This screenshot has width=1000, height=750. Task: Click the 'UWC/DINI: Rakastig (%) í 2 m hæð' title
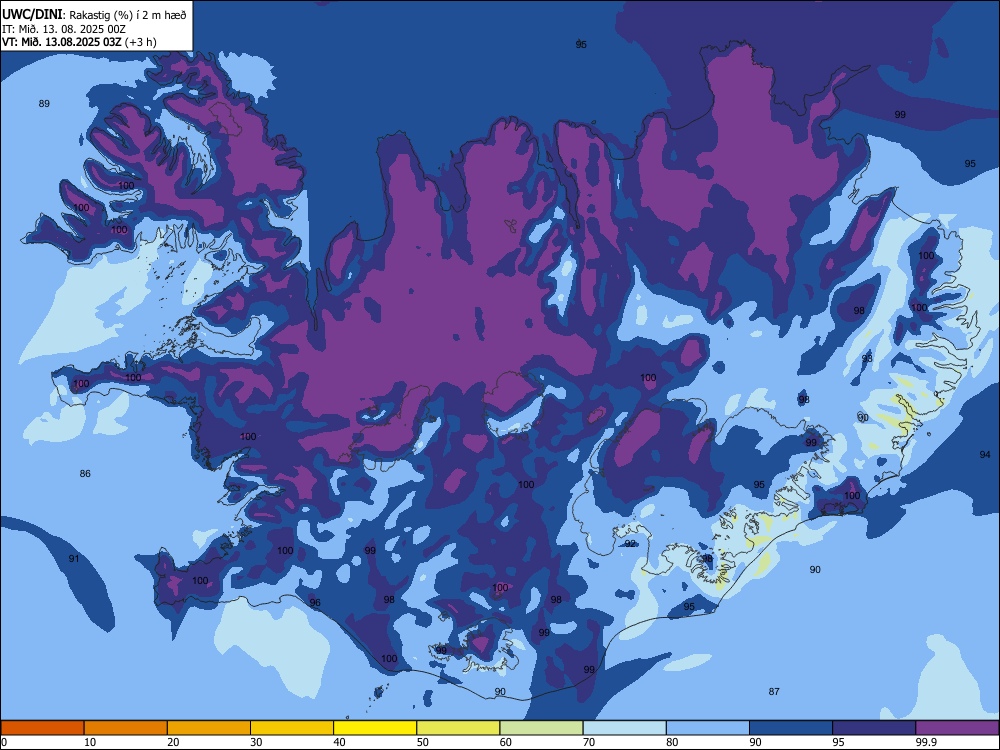pos(94,15)
